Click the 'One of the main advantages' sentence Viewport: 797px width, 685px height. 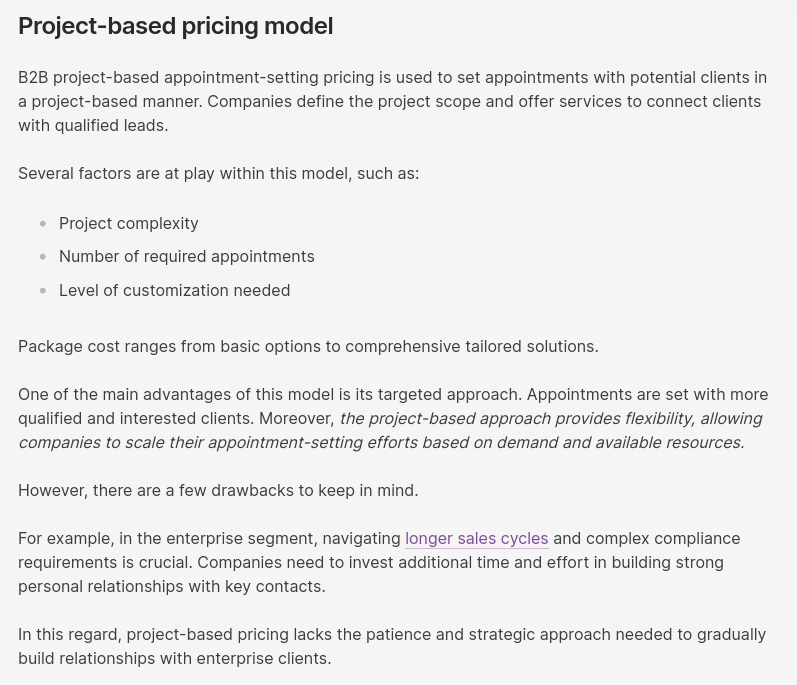270,394
